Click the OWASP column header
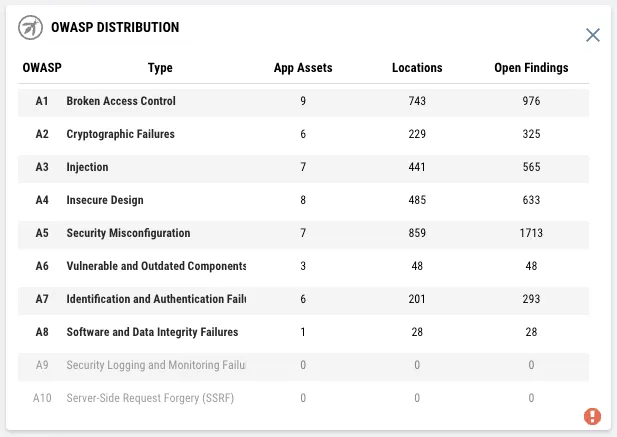Image resolution: width=617 pixels, height=437 pixels. [x=42, y=68]
